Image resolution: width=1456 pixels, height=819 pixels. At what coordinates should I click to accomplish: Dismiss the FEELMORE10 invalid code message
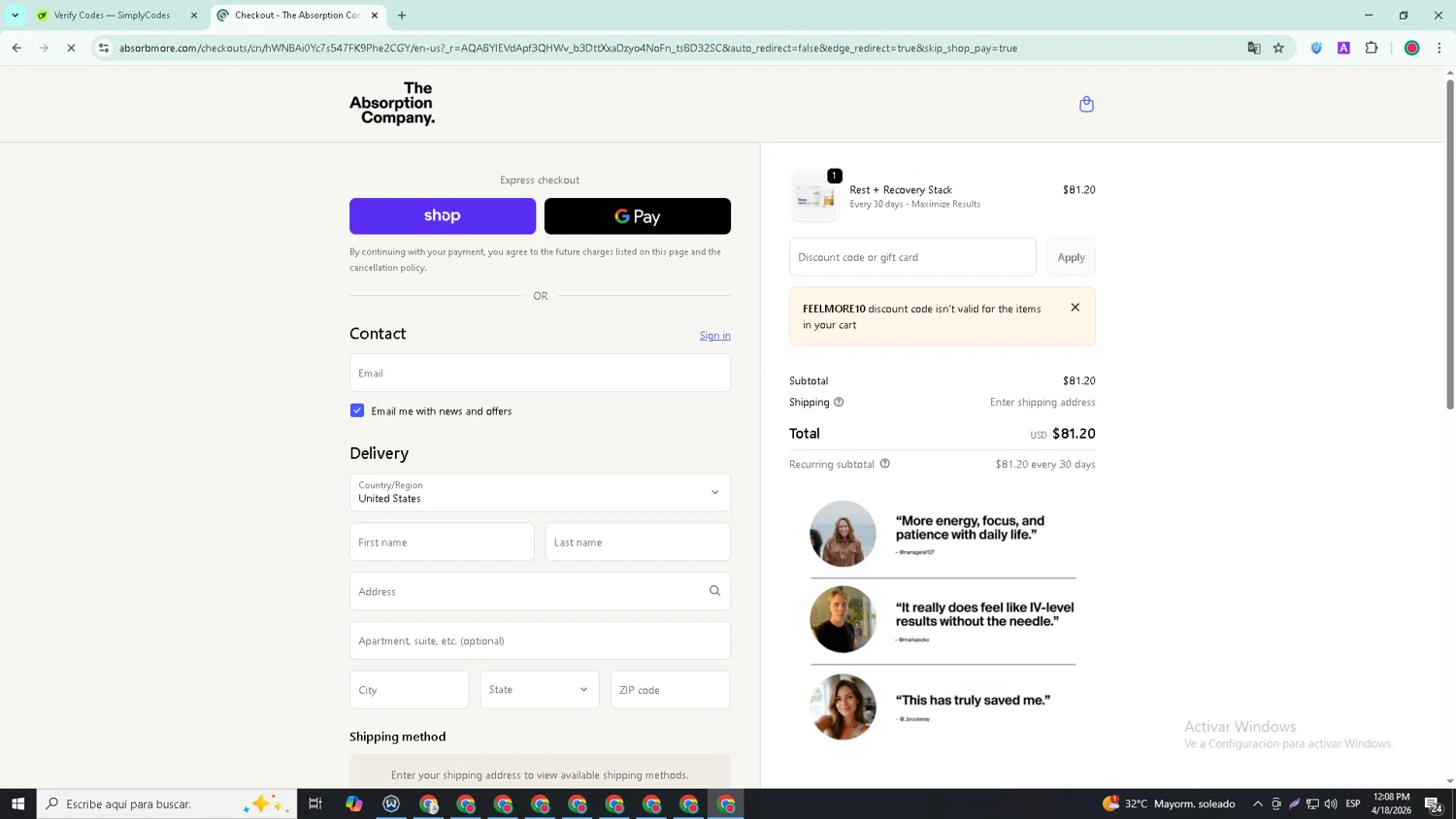(1075, 308)
